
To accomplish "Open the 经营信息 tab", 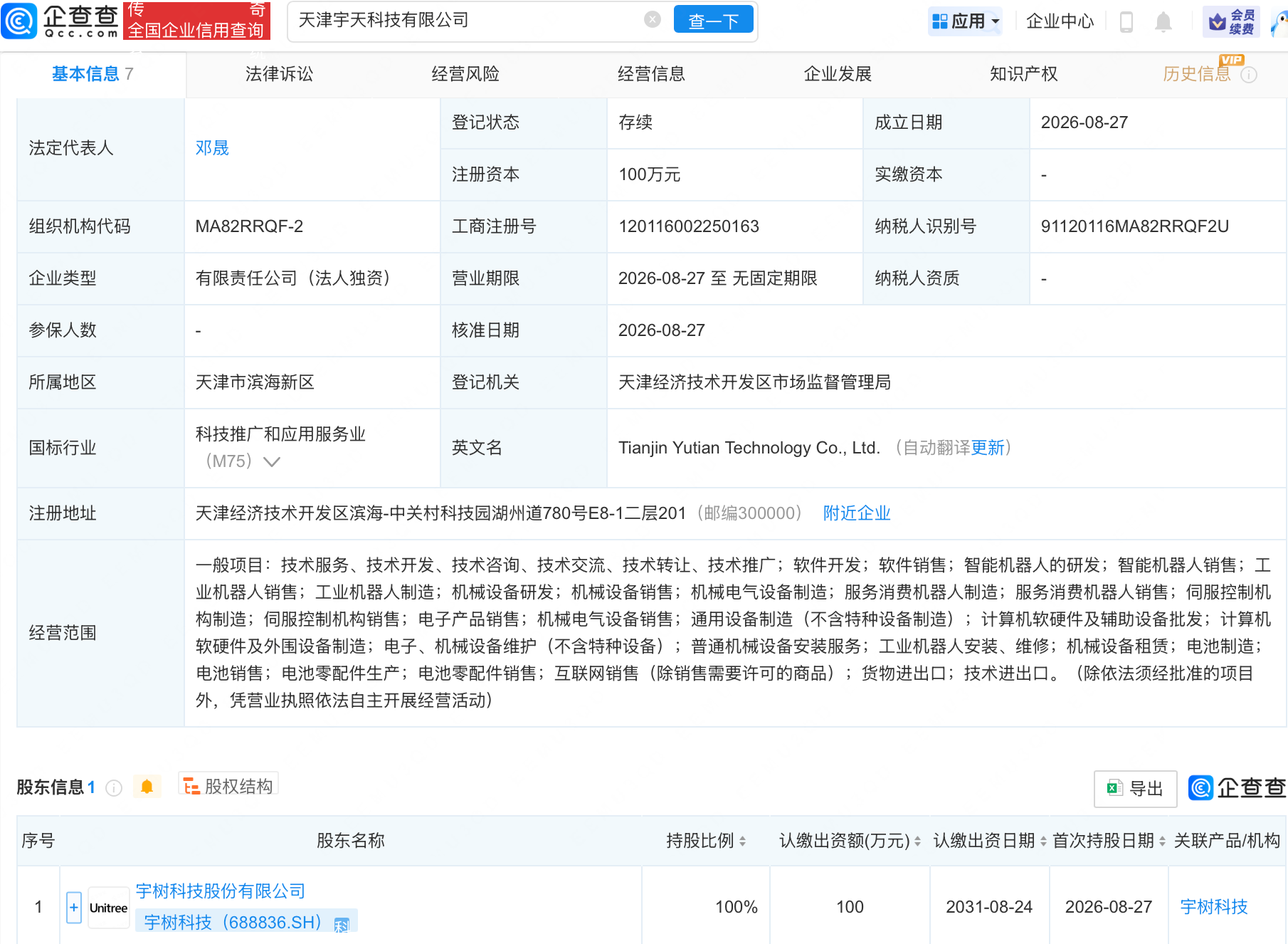I will coord(651,74).
